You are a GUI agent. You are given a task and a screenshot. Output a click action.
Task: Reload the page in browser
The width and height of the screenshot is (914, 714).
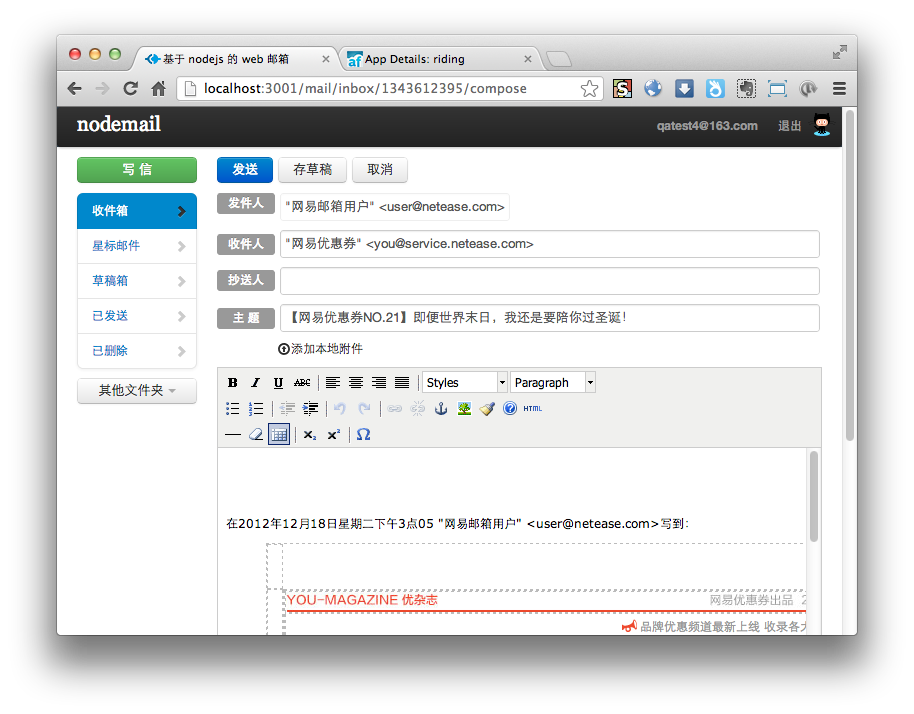131,89
